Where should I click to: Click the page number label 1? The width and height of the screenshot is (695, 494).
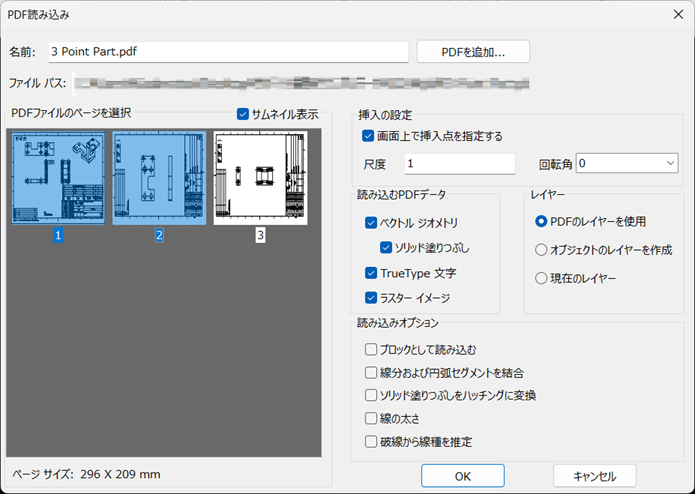coord(58,235)
